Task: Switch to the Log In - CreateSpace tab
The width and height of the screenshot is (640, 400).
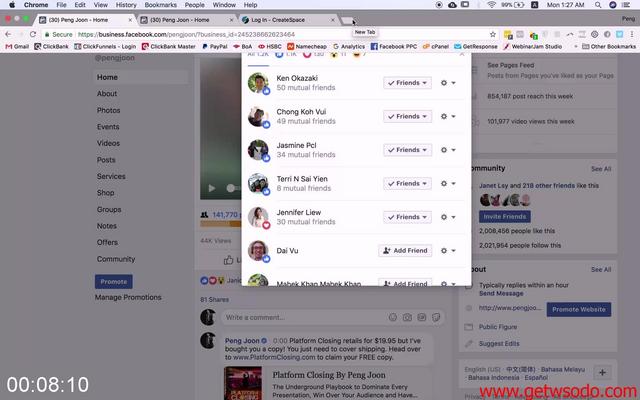Action: click(288, 20)
